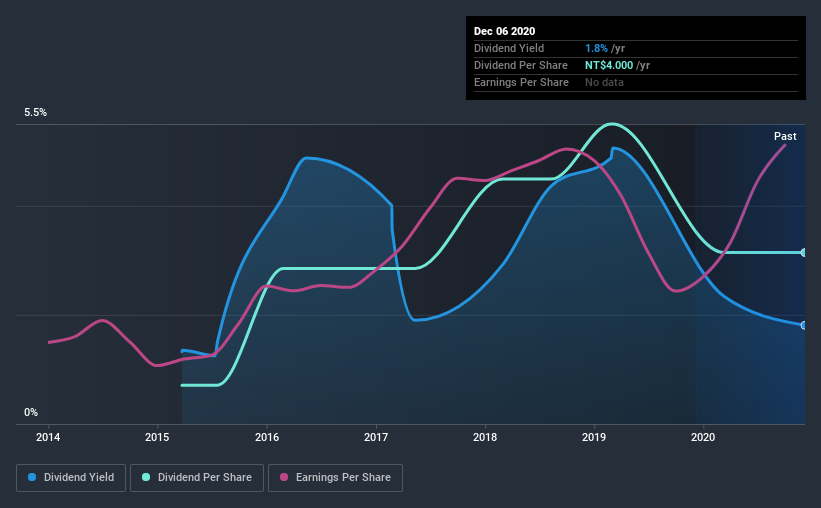
Task: Click the 1.8% dividend yield value
Action: [x=596, y=48]
